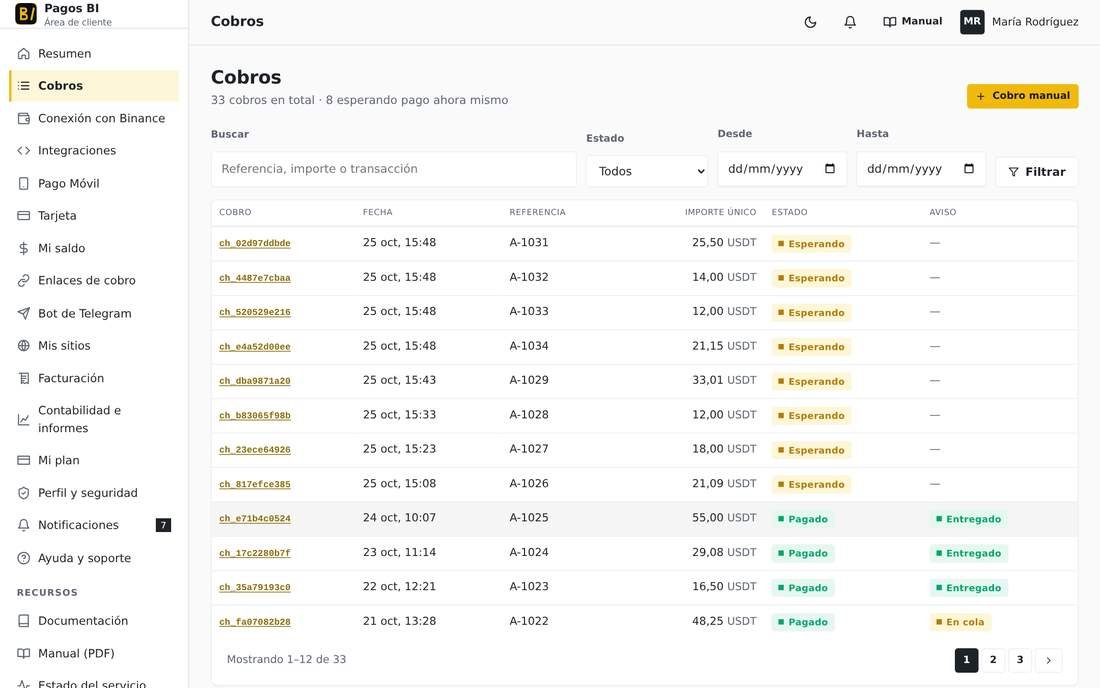Open charge ch_e71b4c0524

pyautogui.click(x=255, y=518)
